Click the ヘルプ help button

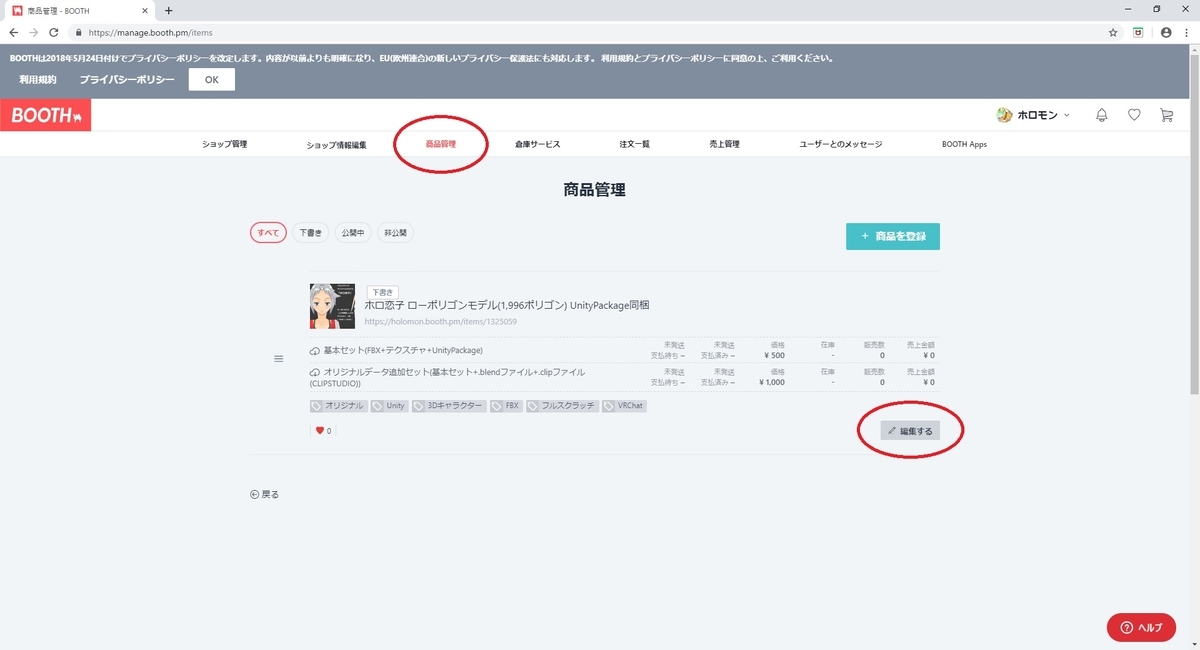(1141, 627)
